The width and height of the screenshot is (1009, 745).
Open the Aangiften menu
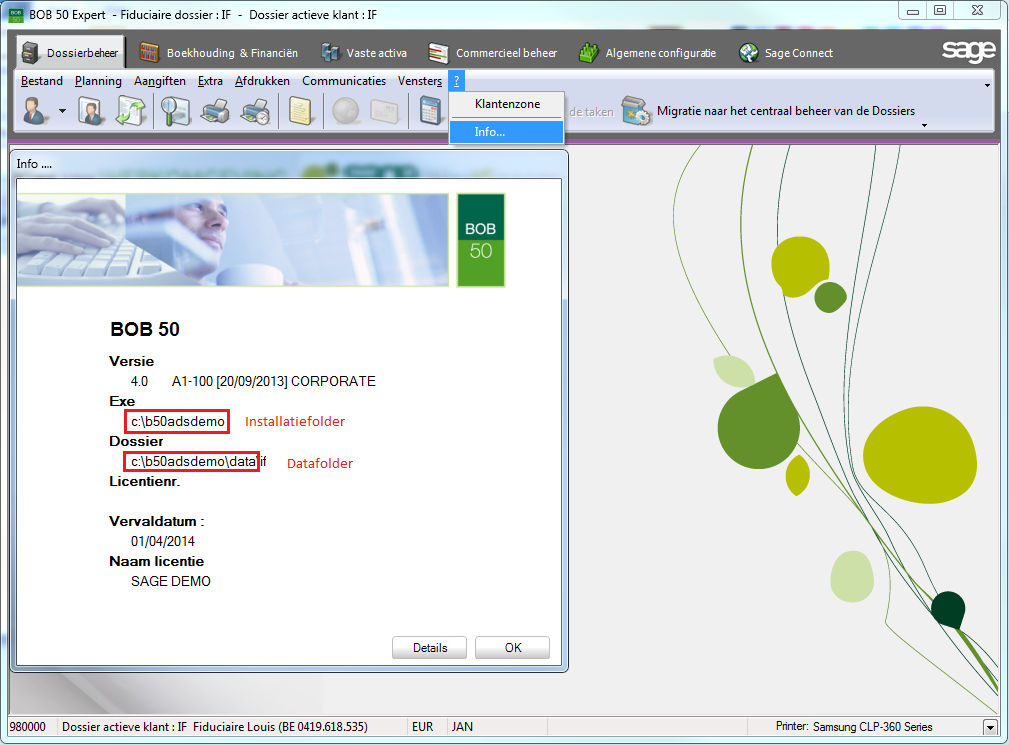(x=160, y=81)
